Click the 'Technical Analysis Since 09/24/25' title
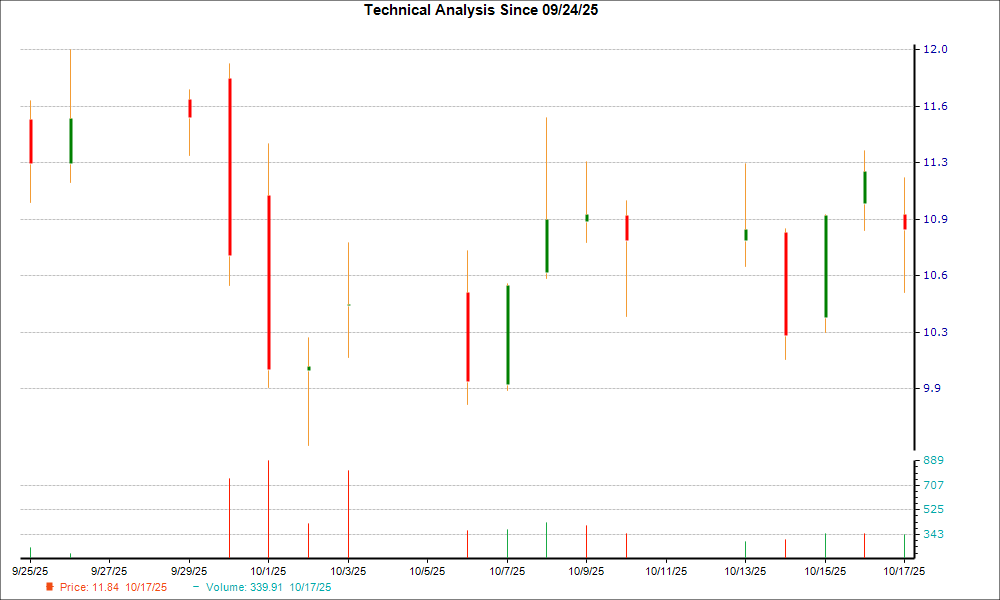The width and height of the screenshot is (1000, 600). pos(488,10)
